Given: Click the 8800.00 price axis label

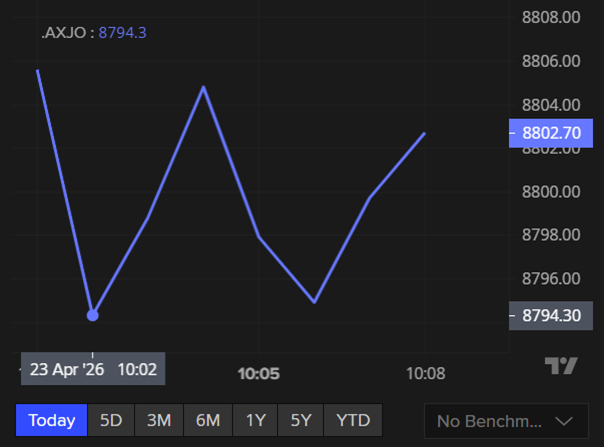Looking at the screenshot, I should click(551, 191).
